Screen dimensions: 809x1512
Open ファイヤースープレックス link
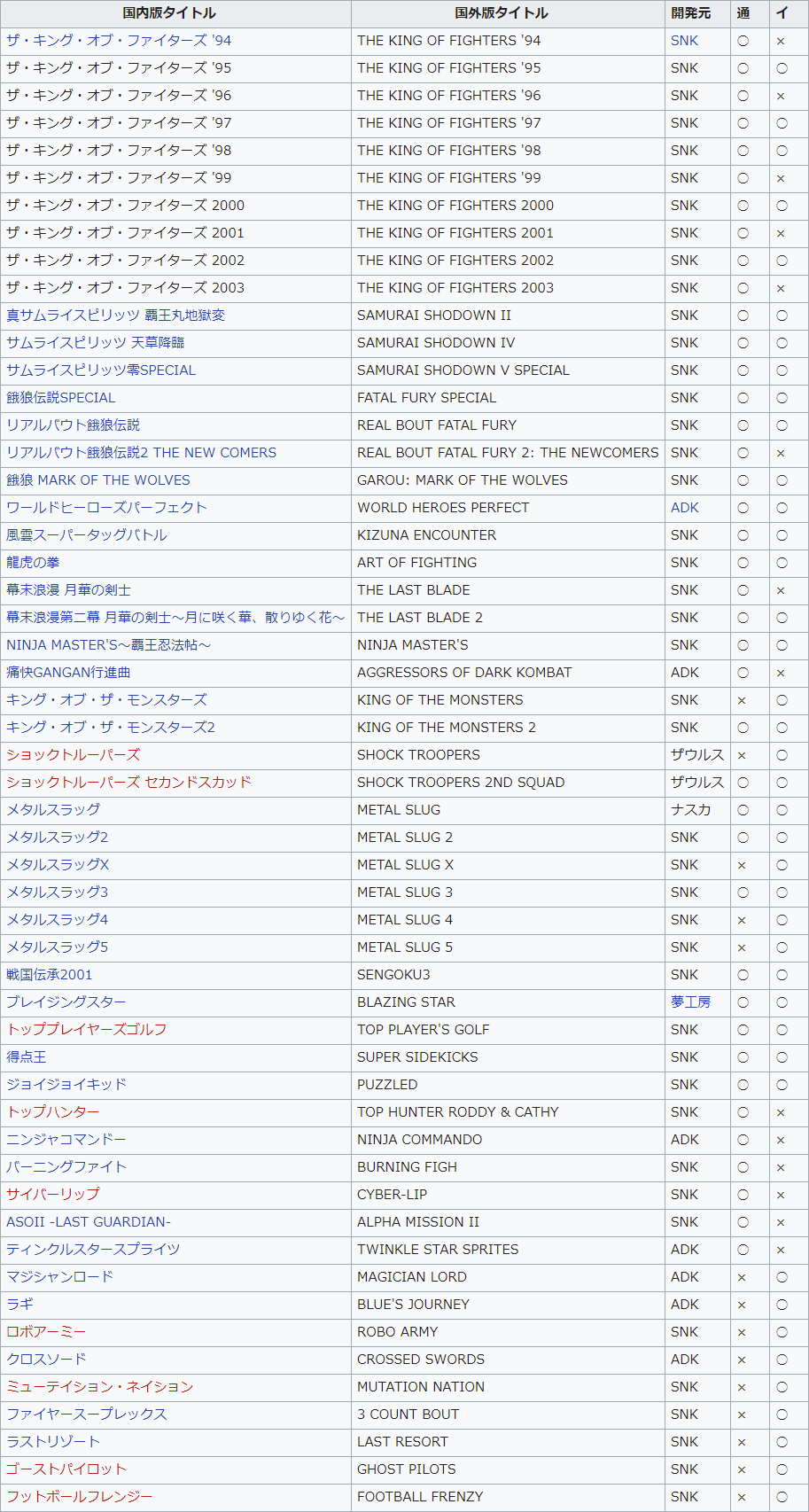tap(86, 1415)
